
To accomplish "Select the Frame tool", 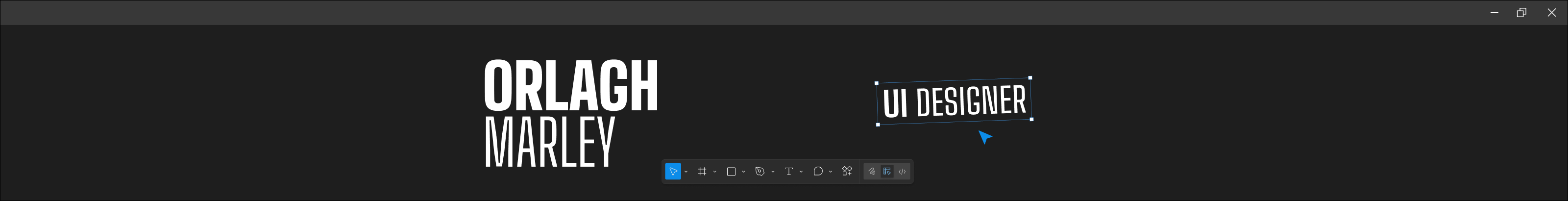I will pos(702,172).
